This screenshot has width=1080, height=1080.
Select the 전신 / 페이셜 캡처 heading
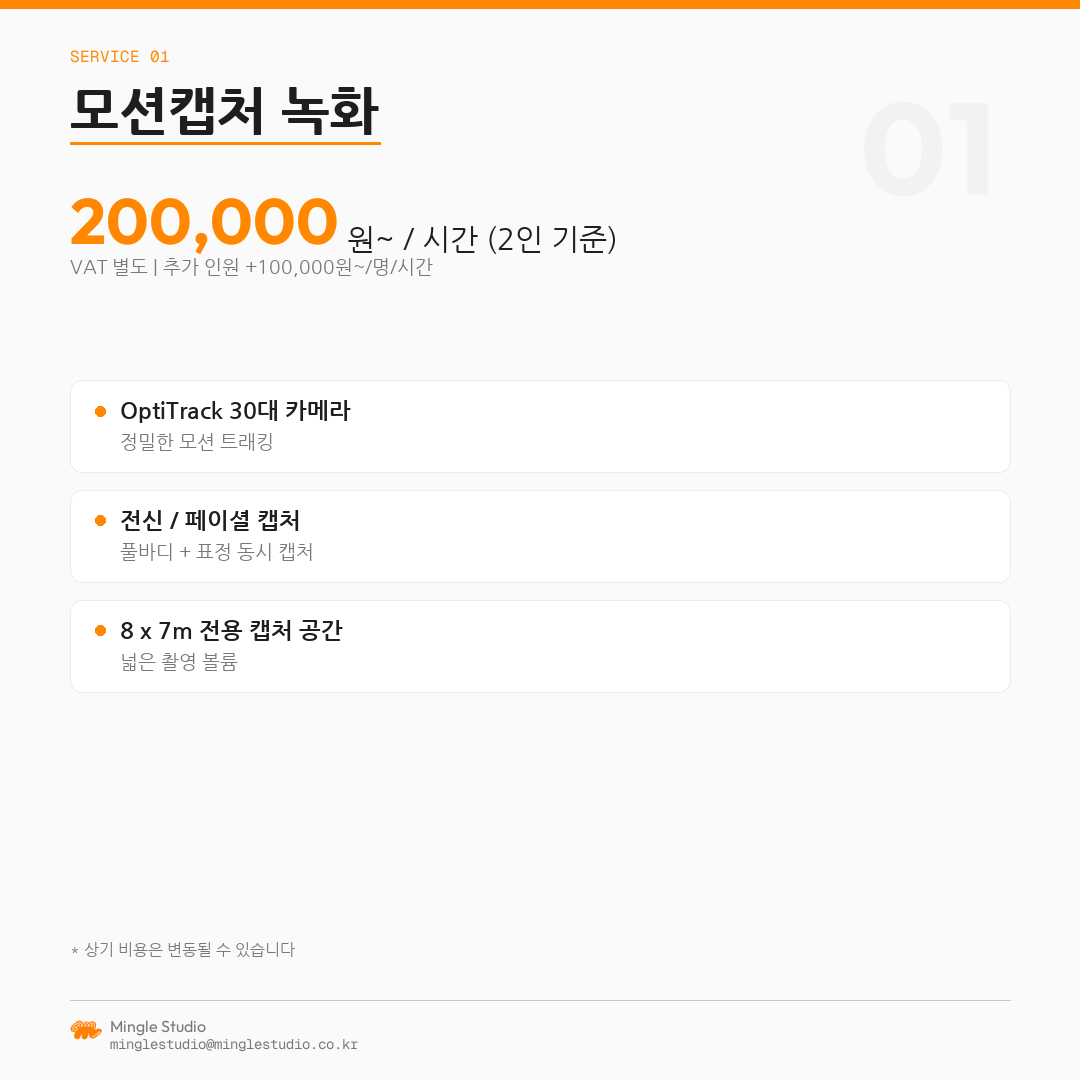point(210,521)
